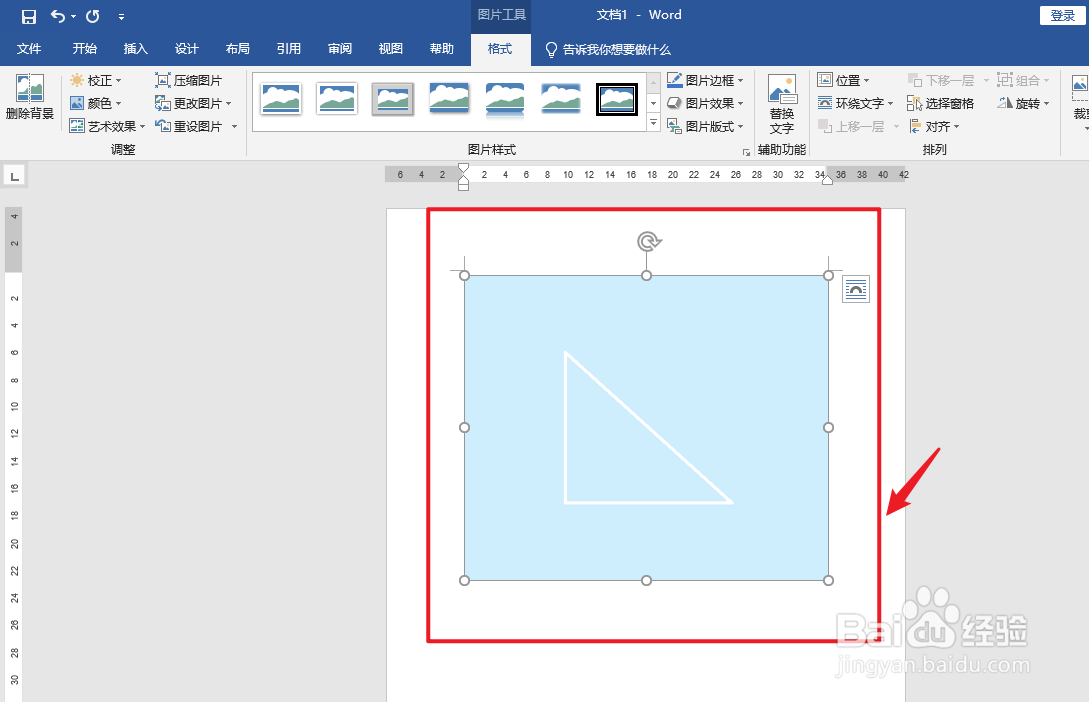This screenshot has width=1089, height=702.
Task: Click the rotation handle above the picture
Action: [648, 242]
